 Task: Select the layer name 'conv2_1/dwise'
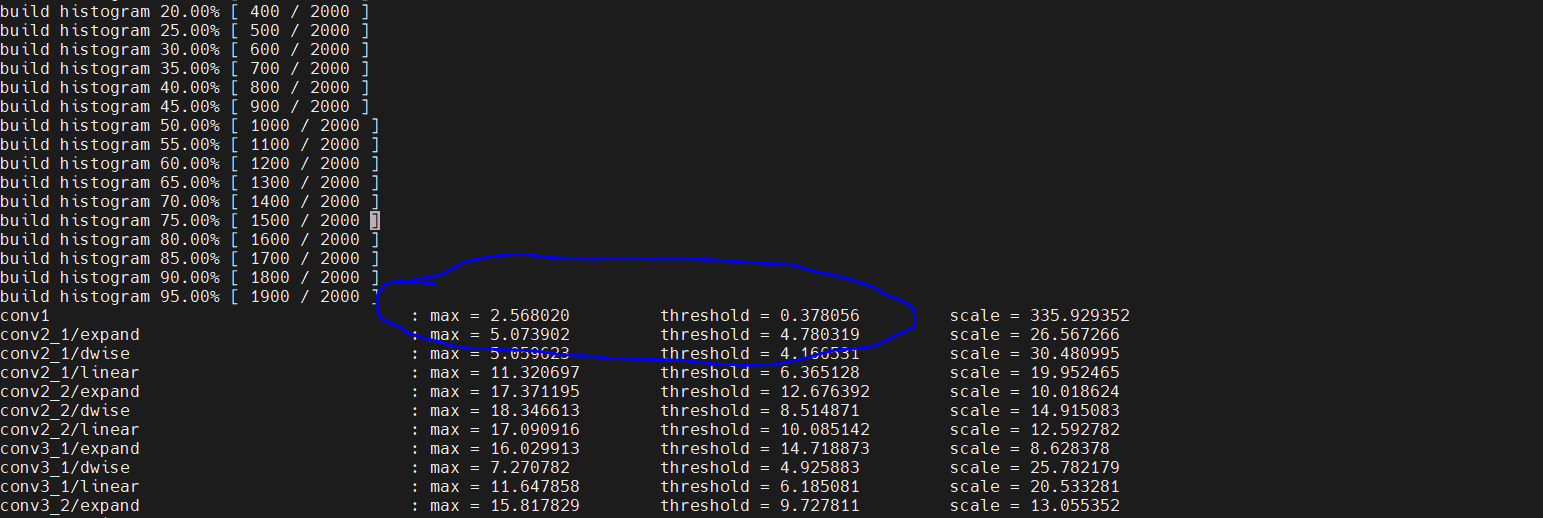point(65,353)
